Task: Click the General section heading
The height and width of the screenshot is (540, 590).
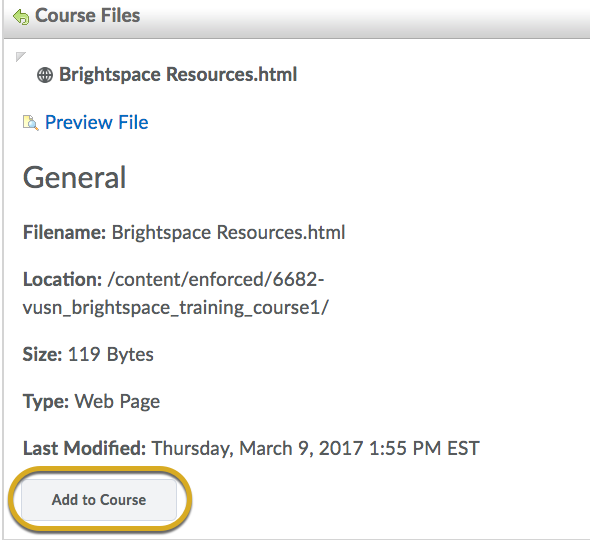Action: pyautogui.click(x=74, y=177)
